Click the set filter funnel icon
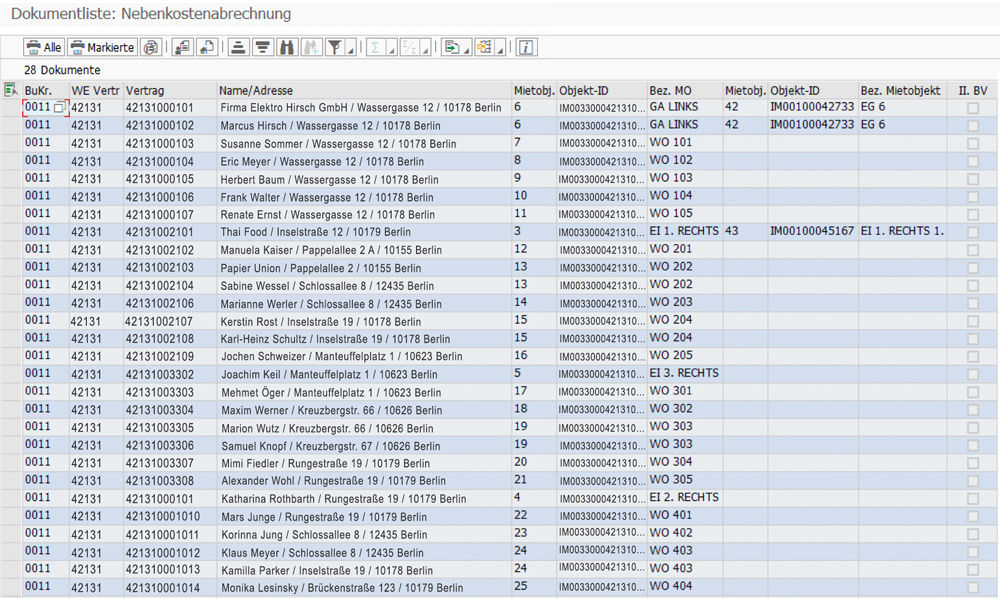The height and width of the screenshot is (598, 1000). [335, 47]
